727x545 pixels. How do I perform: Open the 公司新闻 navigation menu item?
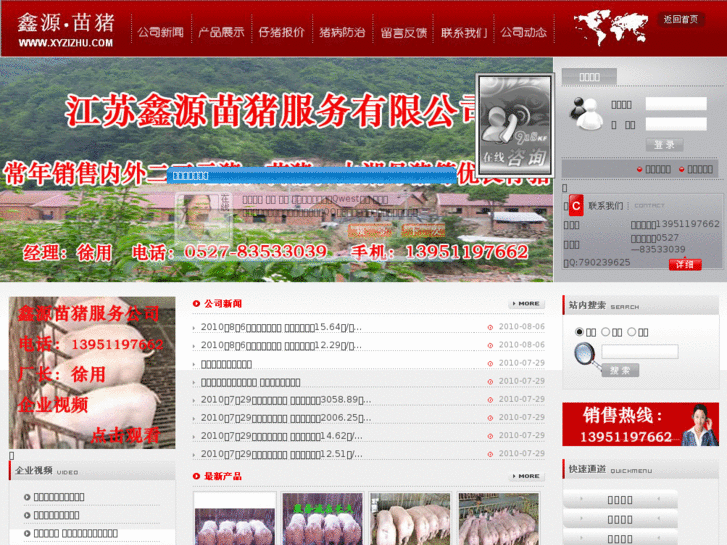160,32
